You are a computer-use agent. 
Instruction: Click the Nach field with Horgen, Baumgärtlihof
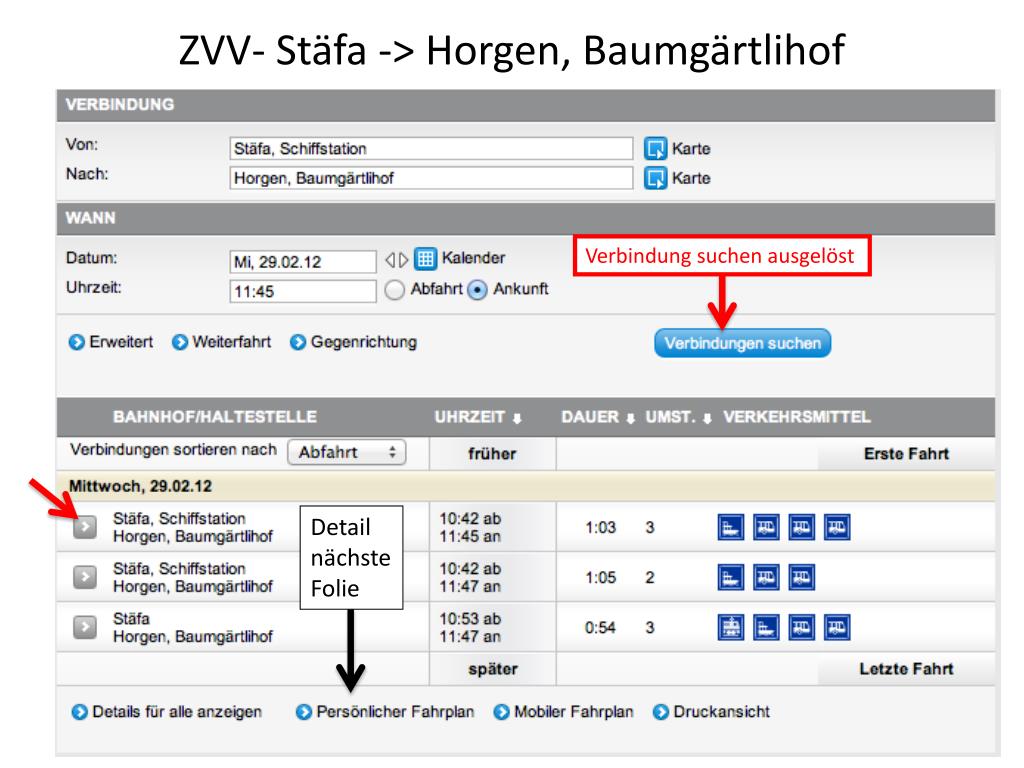pyautogui.click(x=431, y=178)
